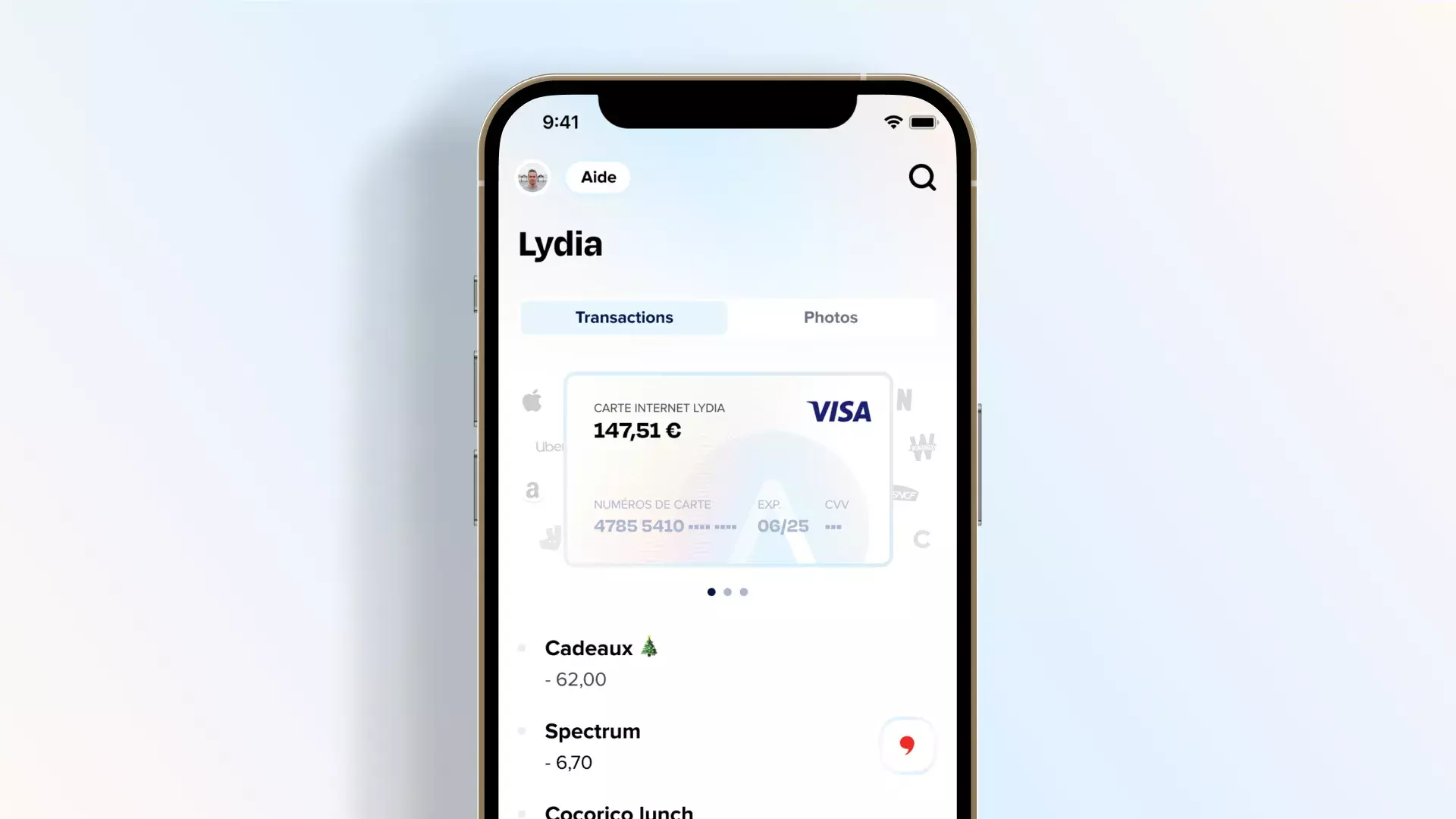Select the Transactions tab

[x=623, y=317]
